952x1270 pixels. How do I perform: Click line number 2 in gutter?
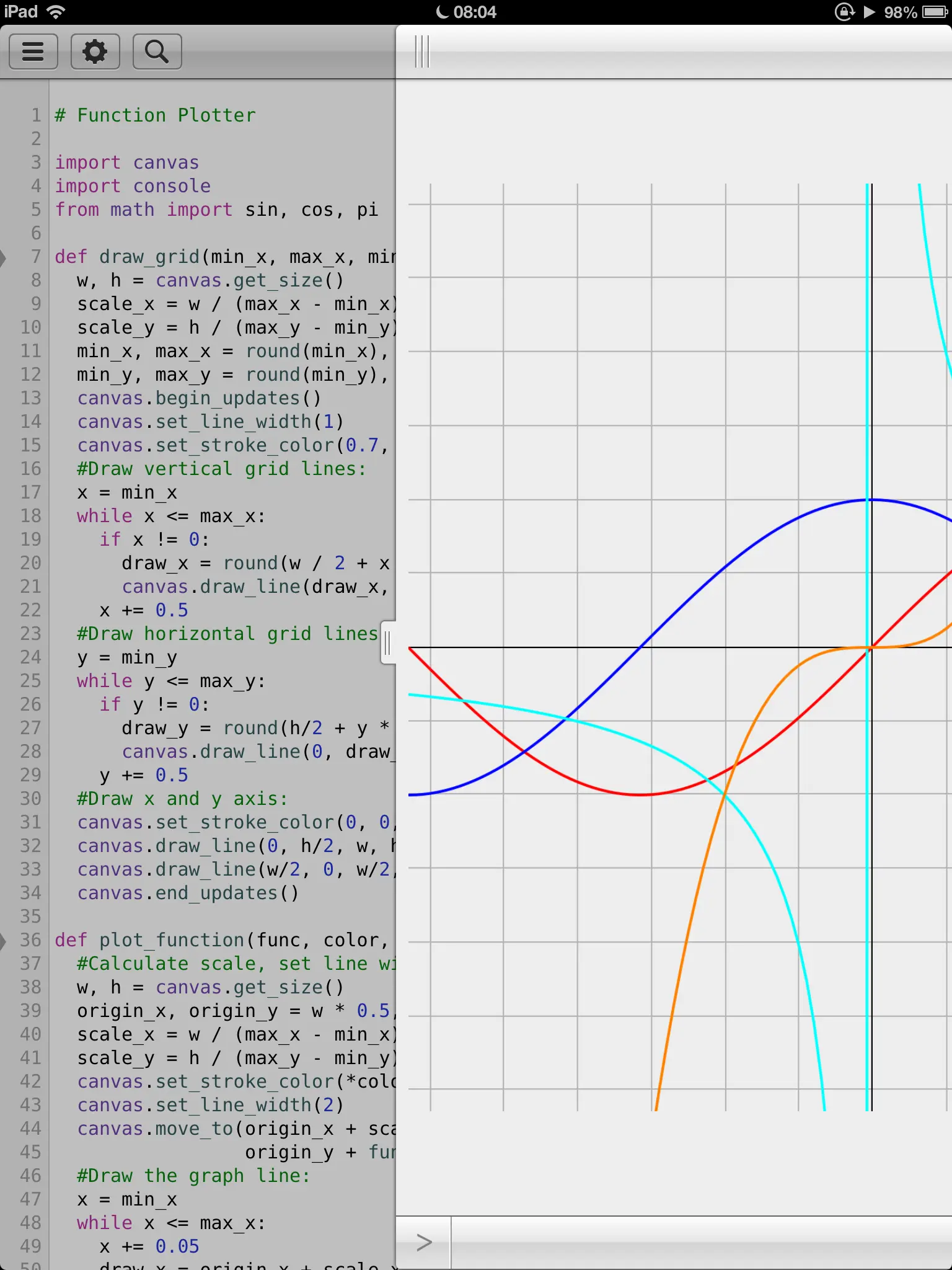click(36, 139)
